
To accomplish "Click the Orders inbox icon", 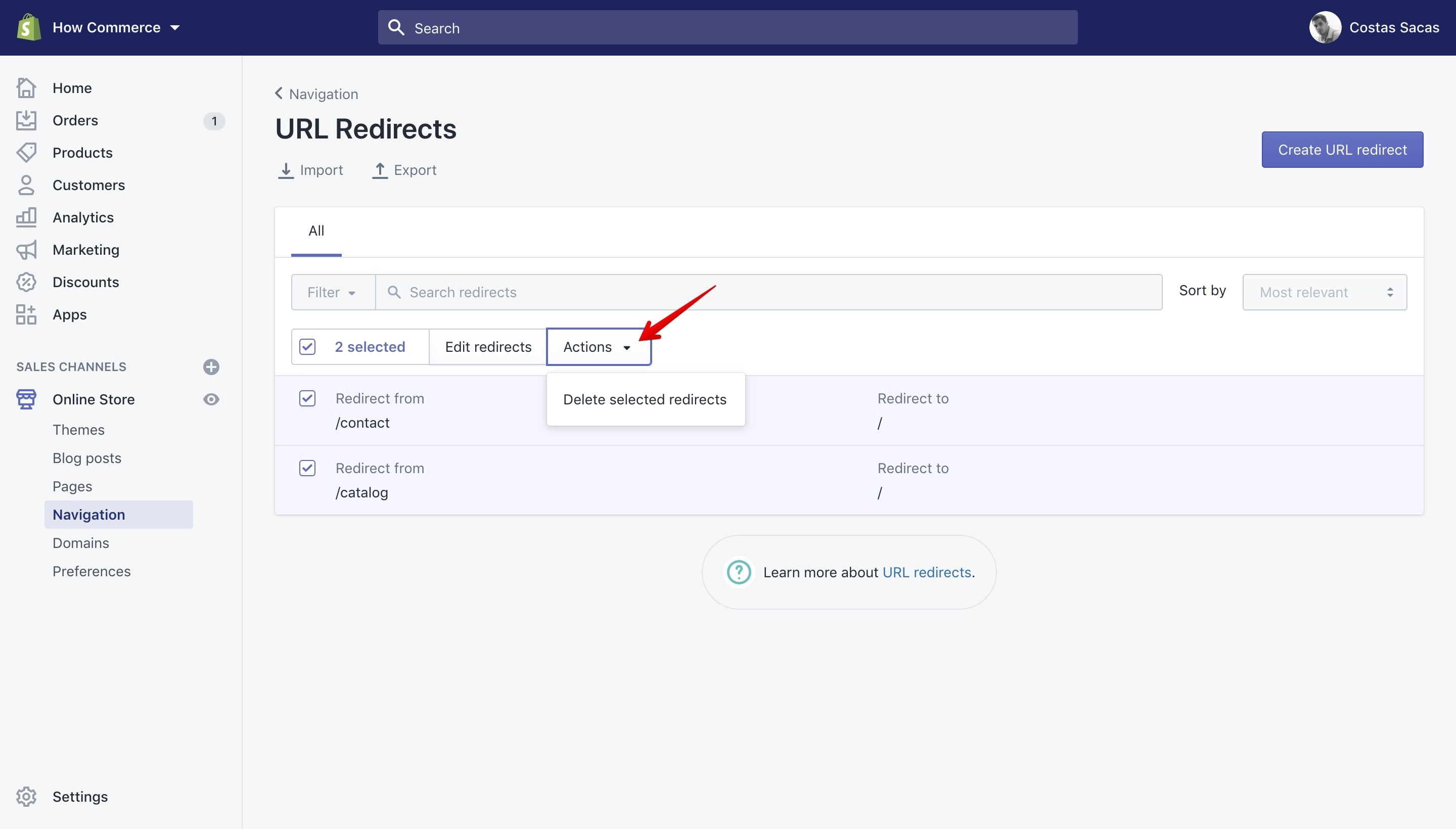I will (26, 120).
